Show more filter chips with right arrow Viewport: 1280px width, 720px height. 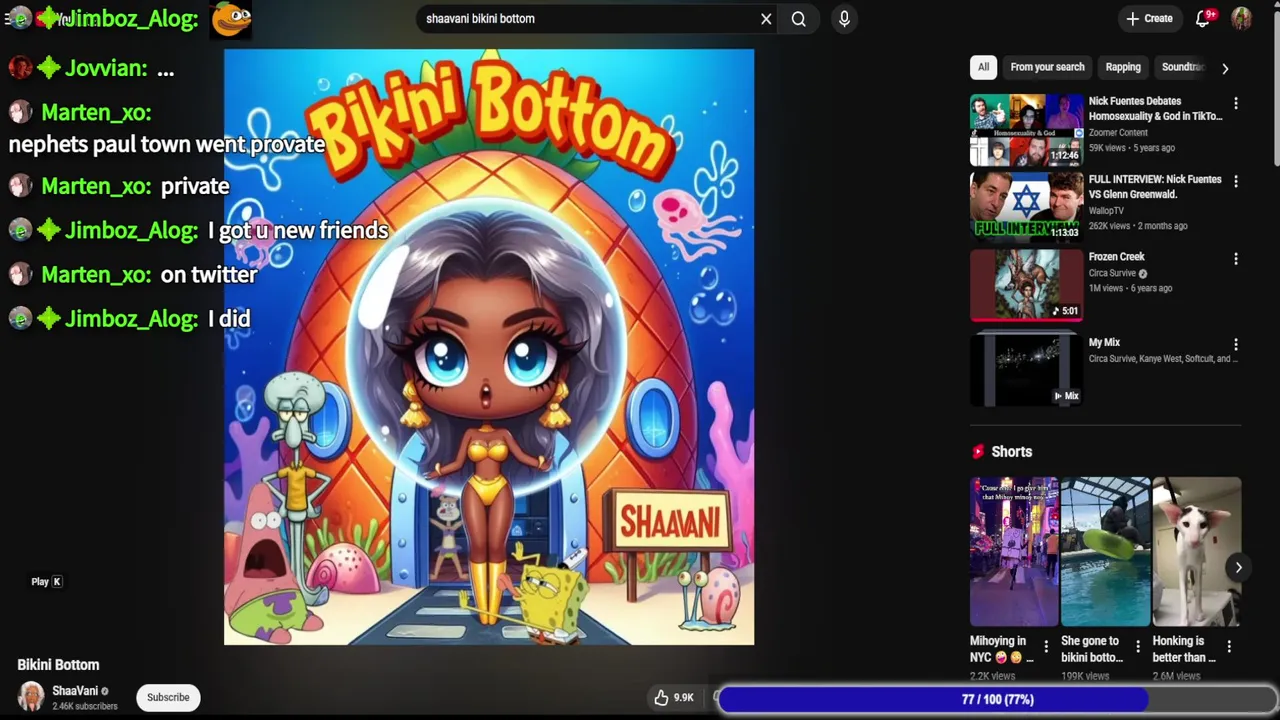click(1225, 68)
